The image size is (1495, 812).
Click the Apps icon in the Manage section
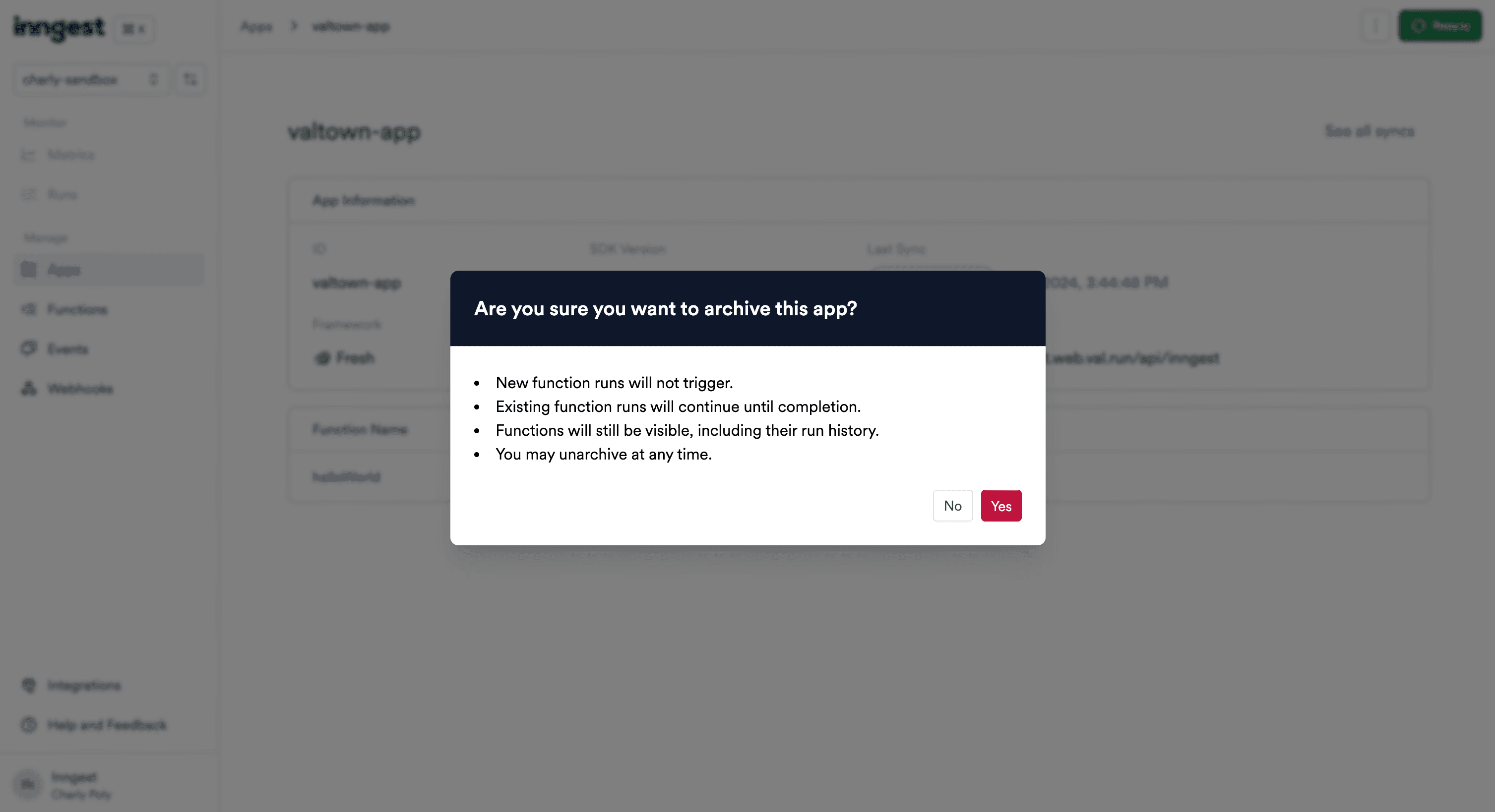[x=28, y=269]
